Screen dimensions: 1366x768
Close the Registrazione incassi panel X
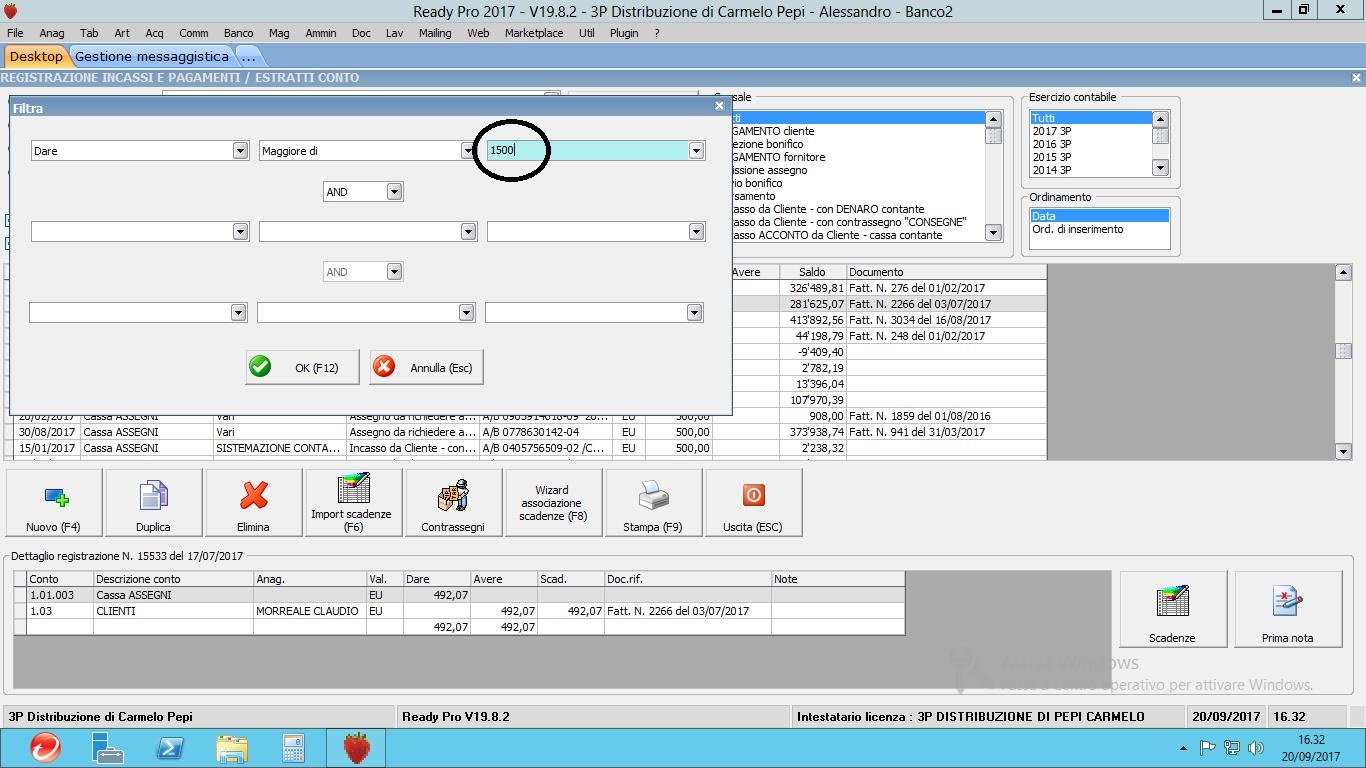(x=1356, y=77)
